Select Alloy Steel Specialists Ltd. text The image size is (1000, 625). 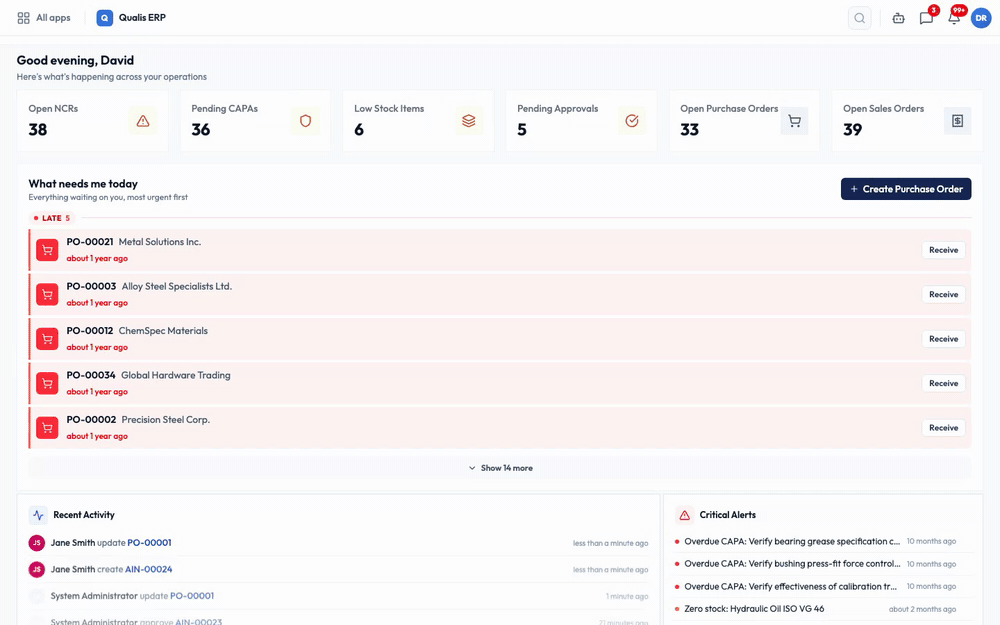coord(177,286)
